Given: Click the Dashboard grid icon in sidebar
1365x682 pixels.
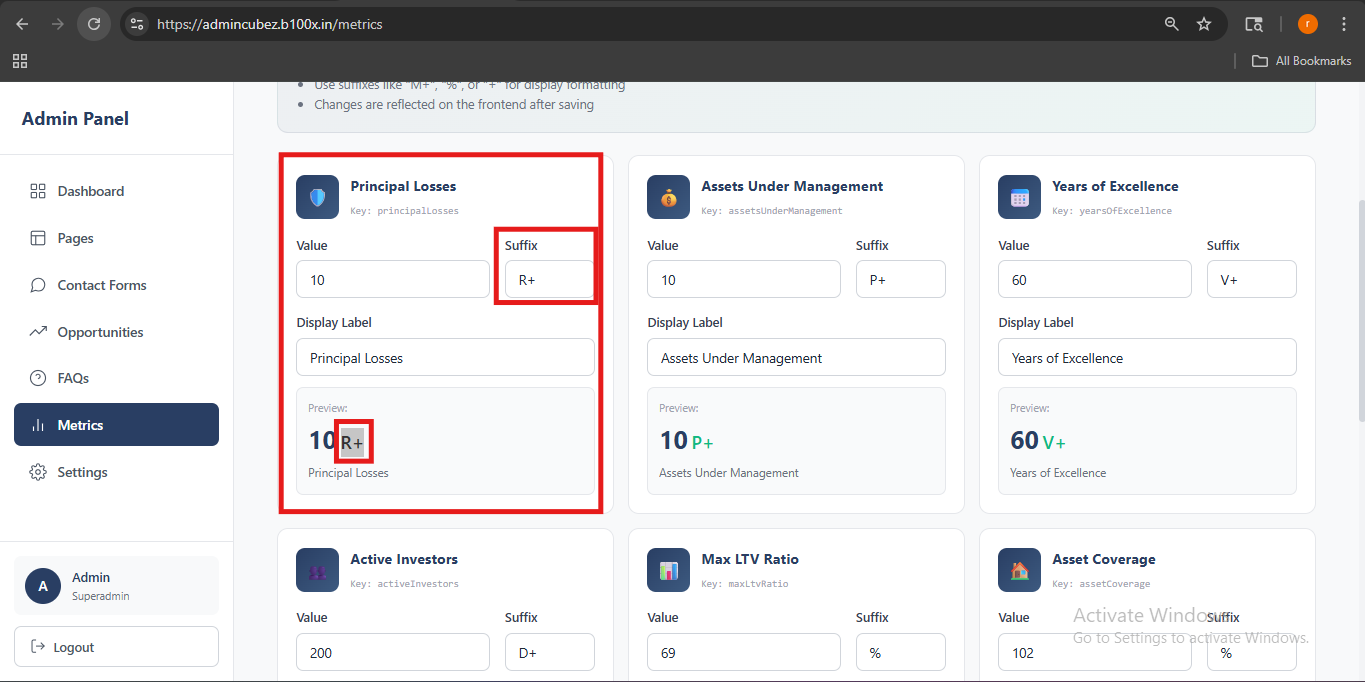Looking at the screenshot, I should [38, 191].
